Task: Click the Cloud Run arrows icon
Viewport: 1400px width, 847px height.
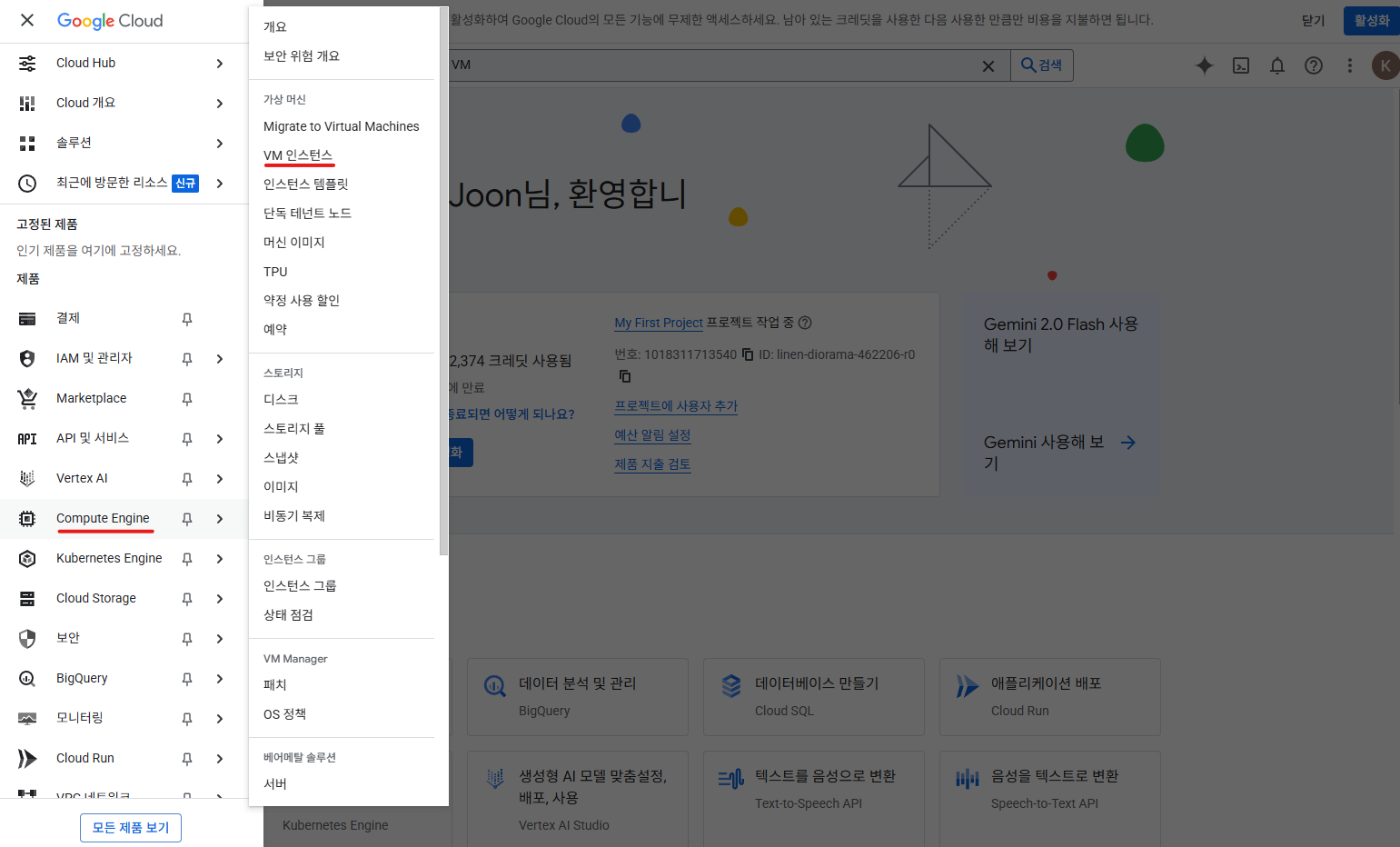Action: 27,759
